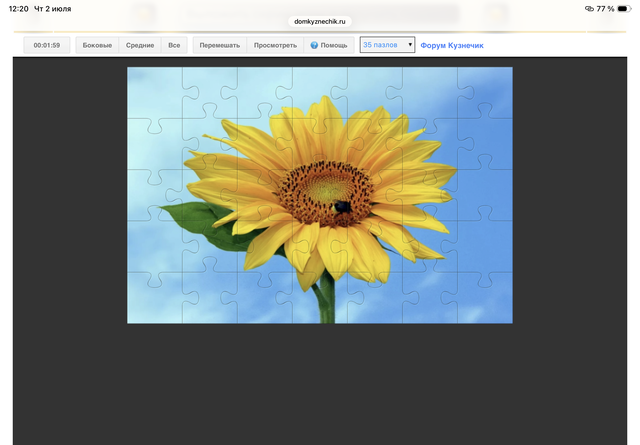Click the 00:01:59 puzzle timer
640x445 pixels.
pos(47,45)
